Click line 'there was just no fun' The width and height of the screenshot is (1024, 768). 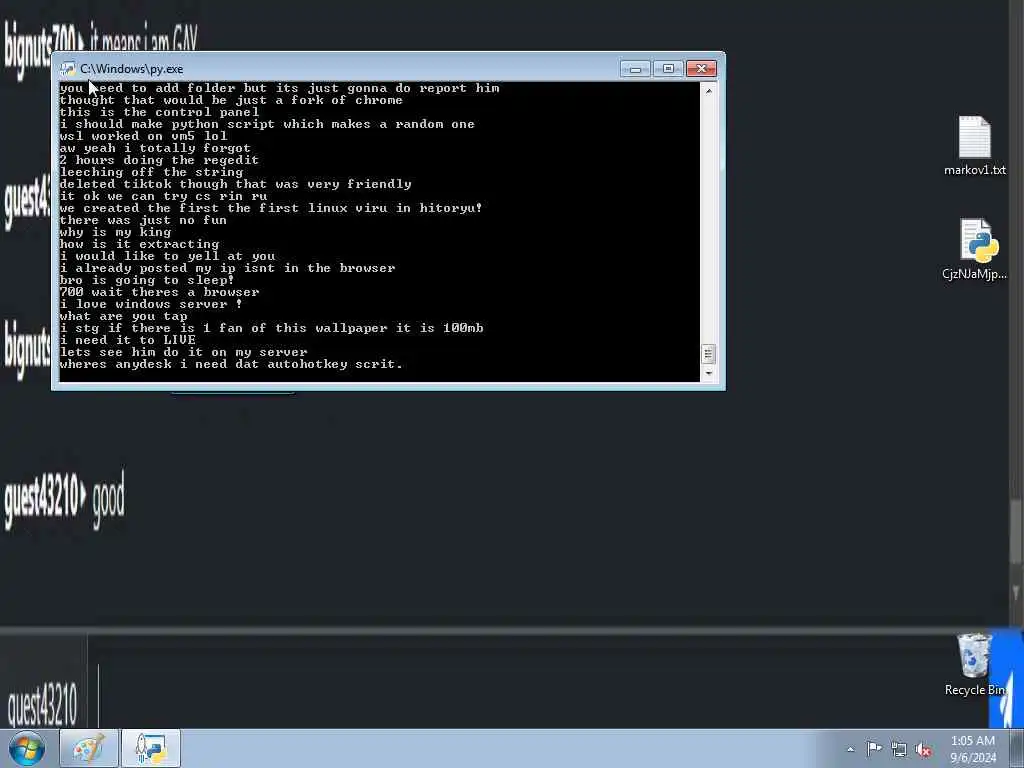point(143,220)
